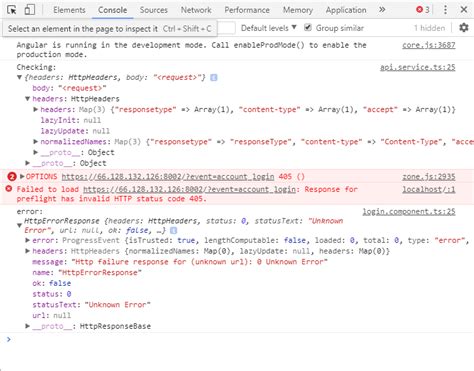Open the more tabs chevron menu
Image resolution: width=474 pixels, height=371 pixels.
click(x=382, y=10)
